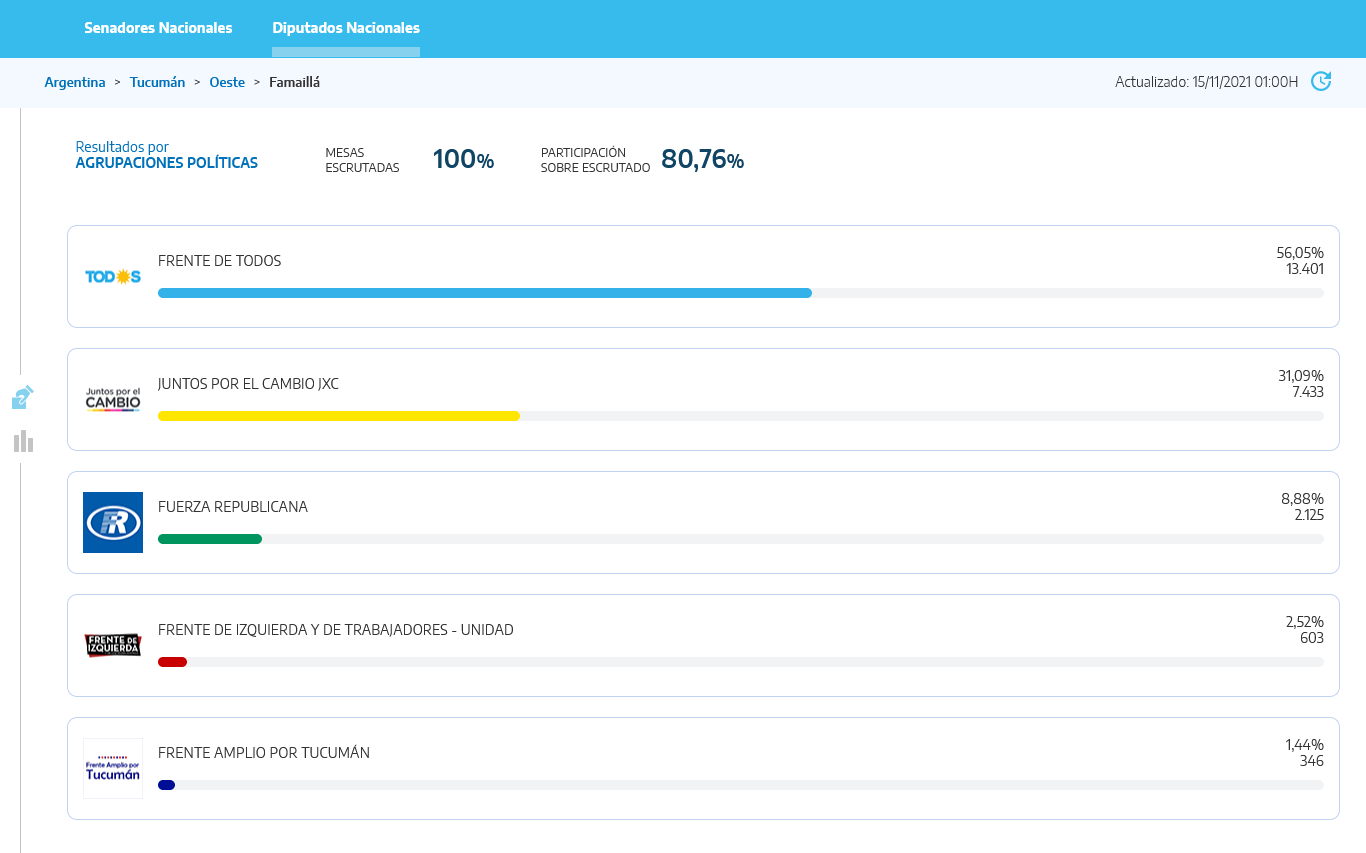1366x853 pixels.
Task: Select the FUERZA REPUBLICANA party name
Action: [233, 507]
